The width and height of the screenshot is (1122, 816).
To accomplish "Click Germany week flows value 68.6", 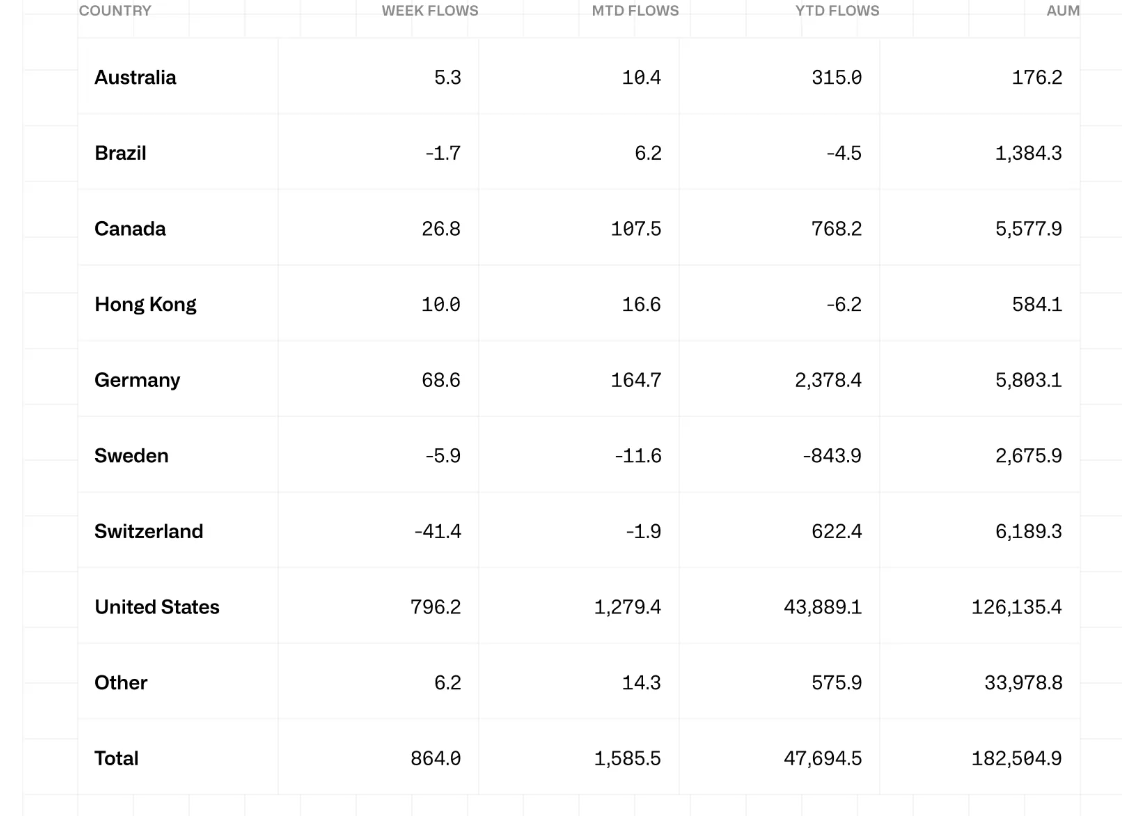I will (441, 380).
